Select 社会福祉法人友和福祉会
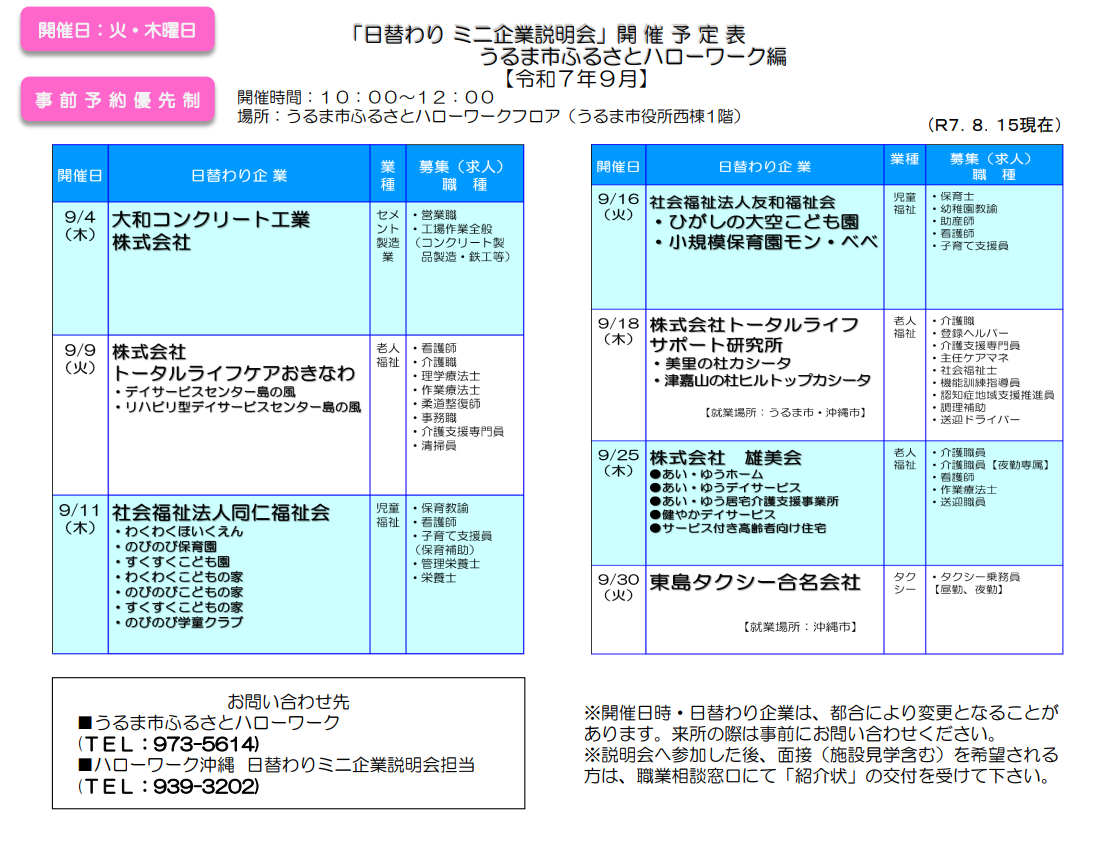The image size is (1106, 843). click(x=742, y=202)
